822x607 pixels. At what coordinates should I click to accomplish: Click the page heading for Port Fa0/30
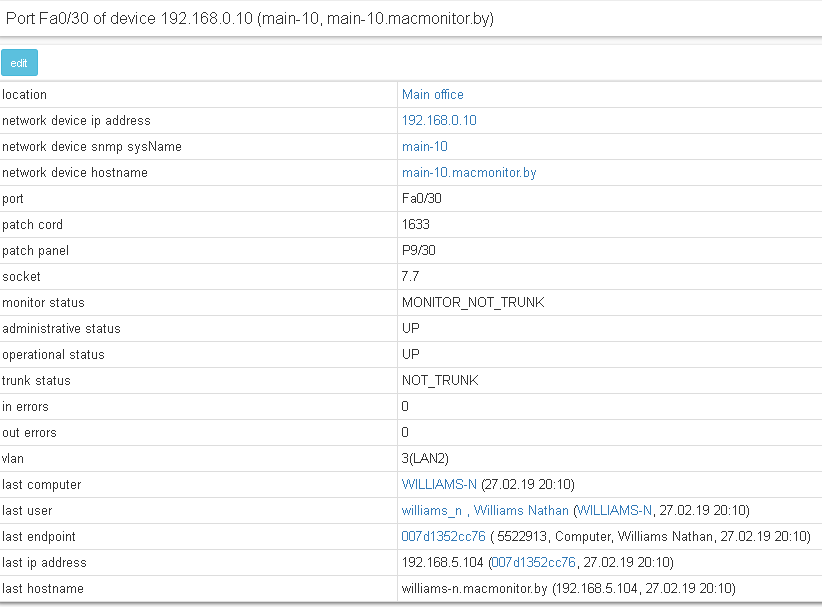[256, 19]
